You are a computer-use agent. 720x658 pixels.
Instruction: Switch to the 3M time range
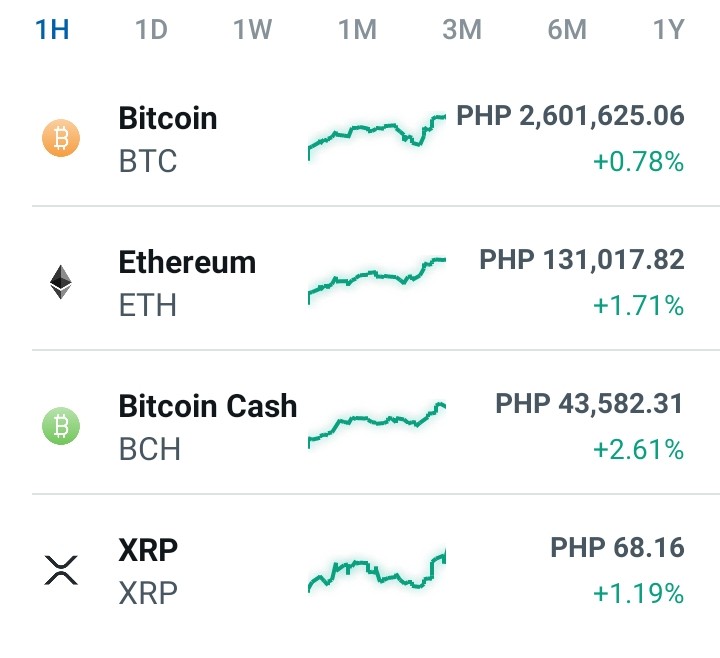click(x=462, y=29)
